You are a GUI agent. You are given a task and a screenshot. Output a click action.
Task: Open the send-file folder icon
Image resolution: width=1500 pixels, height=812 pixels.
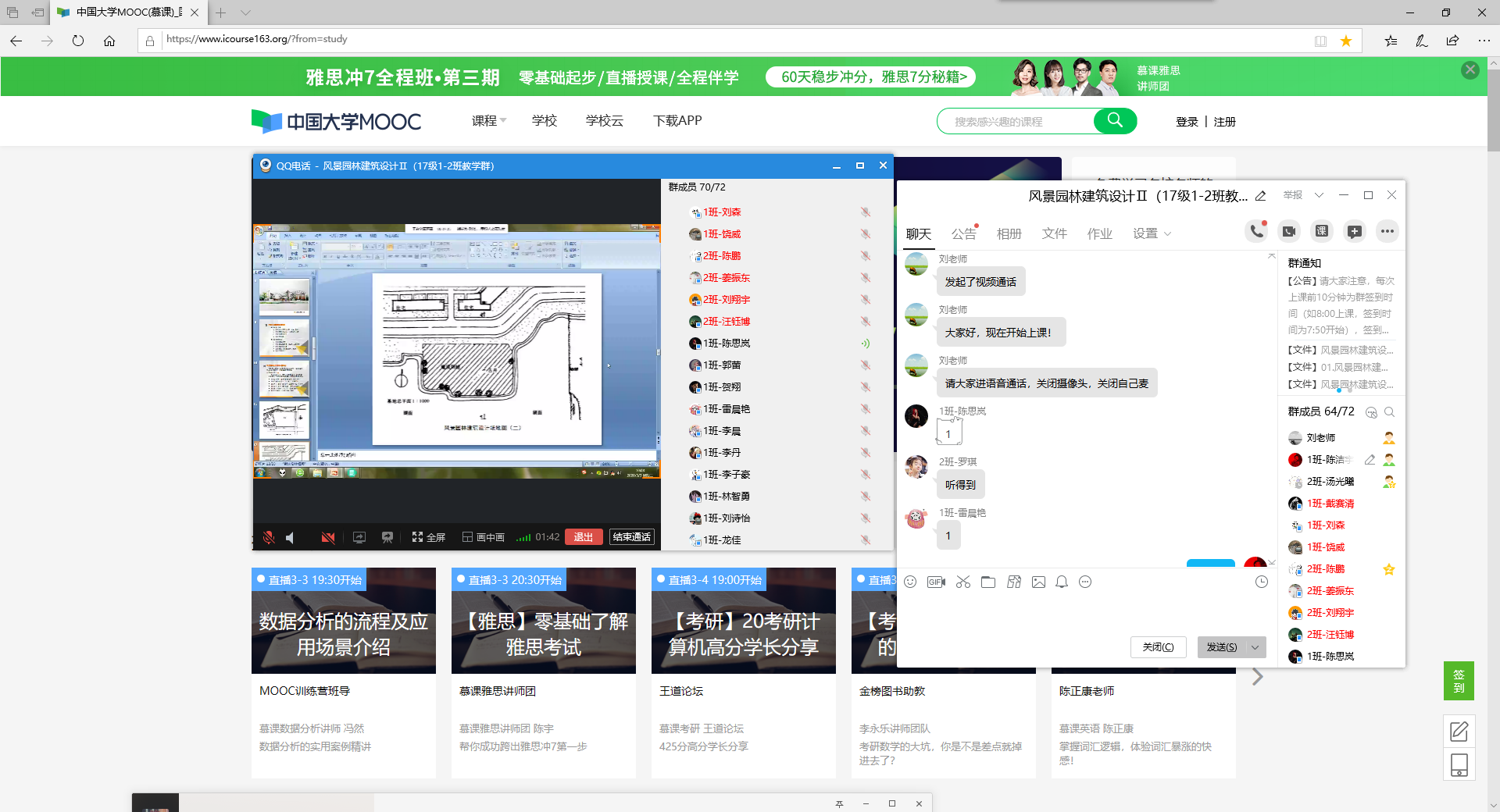pyautogui.click(x=988, y=582)
